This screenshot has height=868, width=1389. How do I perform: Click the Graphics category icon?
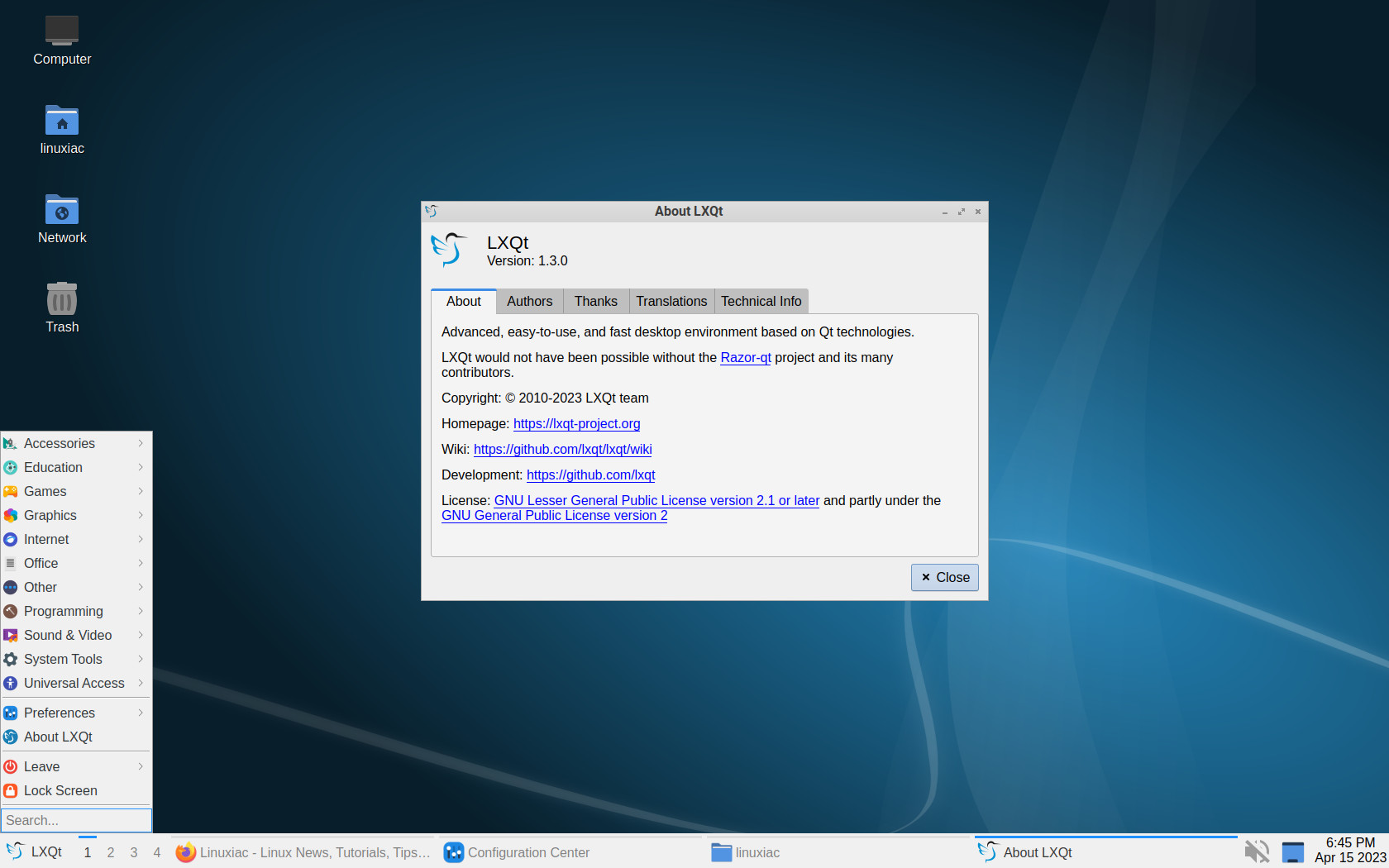tap(11, 516)
